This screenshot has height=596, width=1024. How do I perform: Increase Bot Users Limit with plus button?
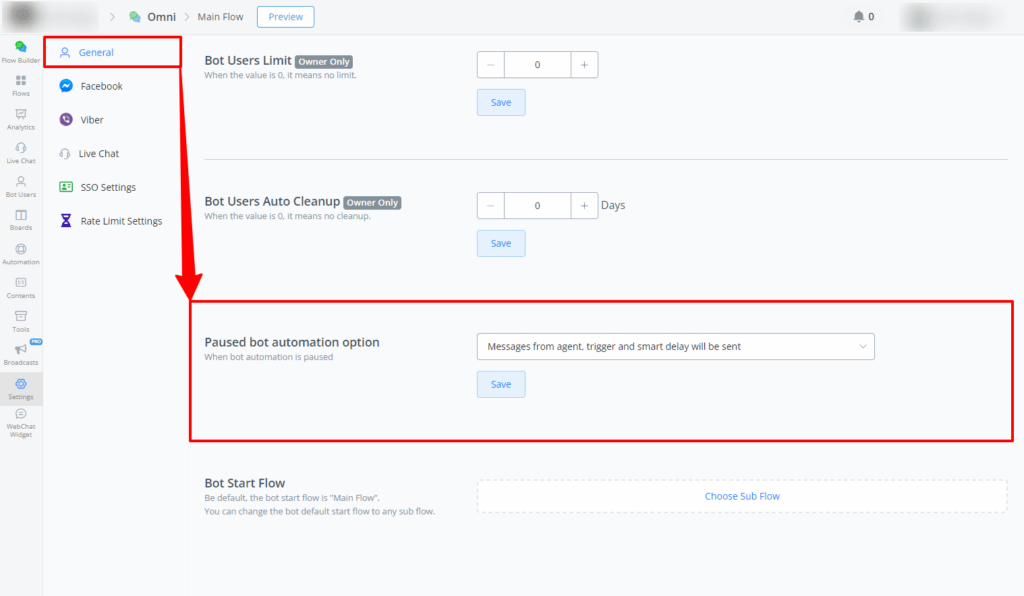pos(584,65)
